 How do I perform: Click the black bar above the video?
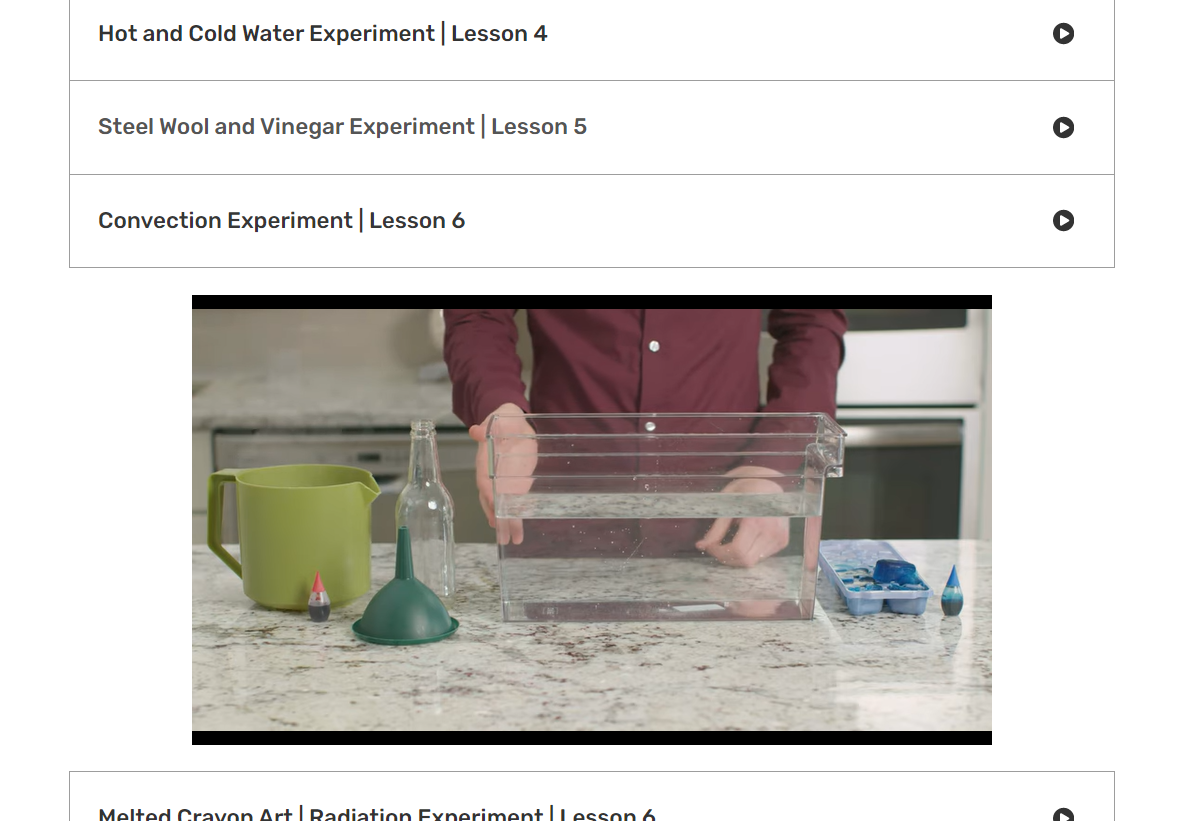[x=592, y=302]
